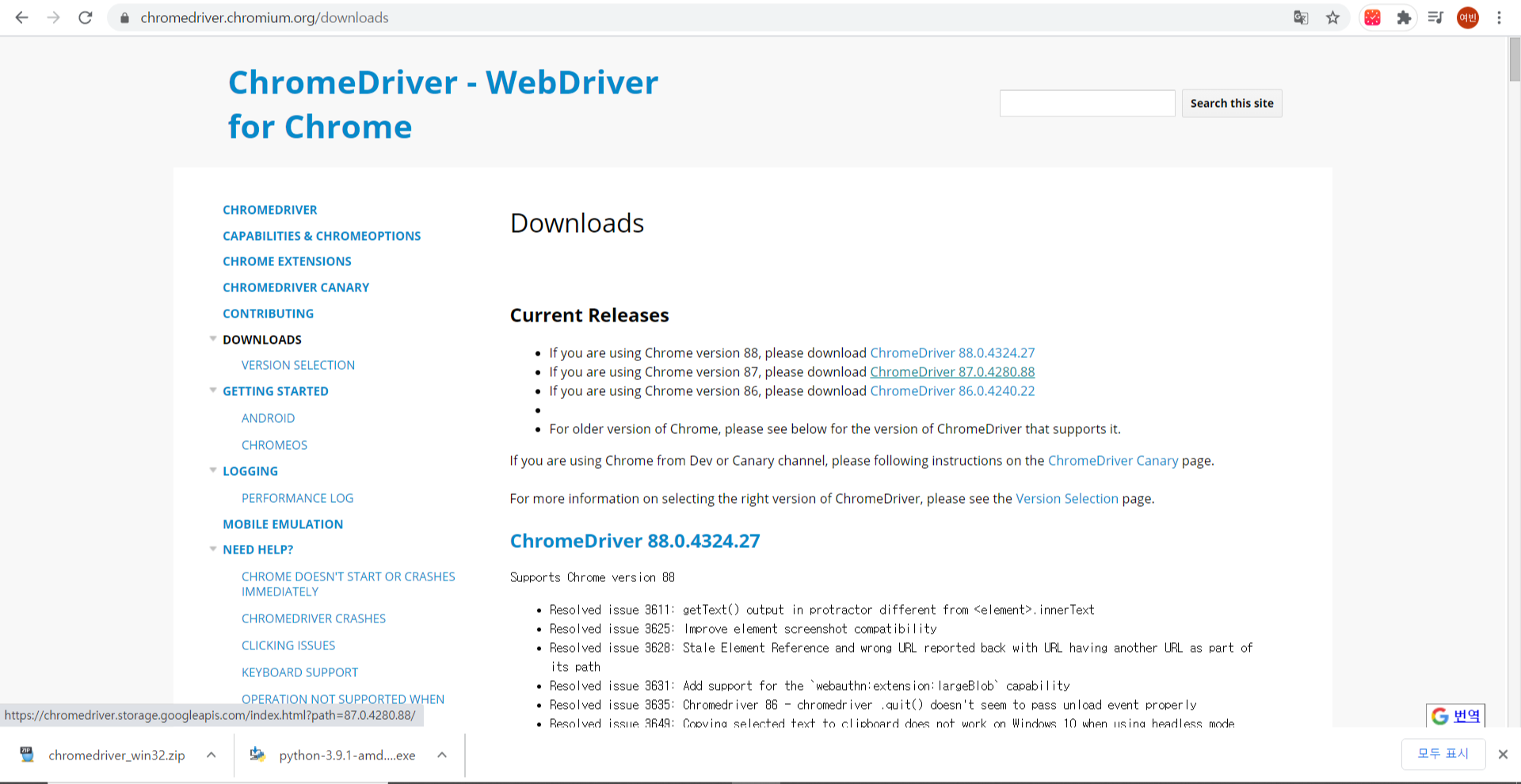The height and width of the screenshot is (784, 1521).
Task: Open CHROME EXTENSIONS sidebar page
Action: [x=287, y=261]
